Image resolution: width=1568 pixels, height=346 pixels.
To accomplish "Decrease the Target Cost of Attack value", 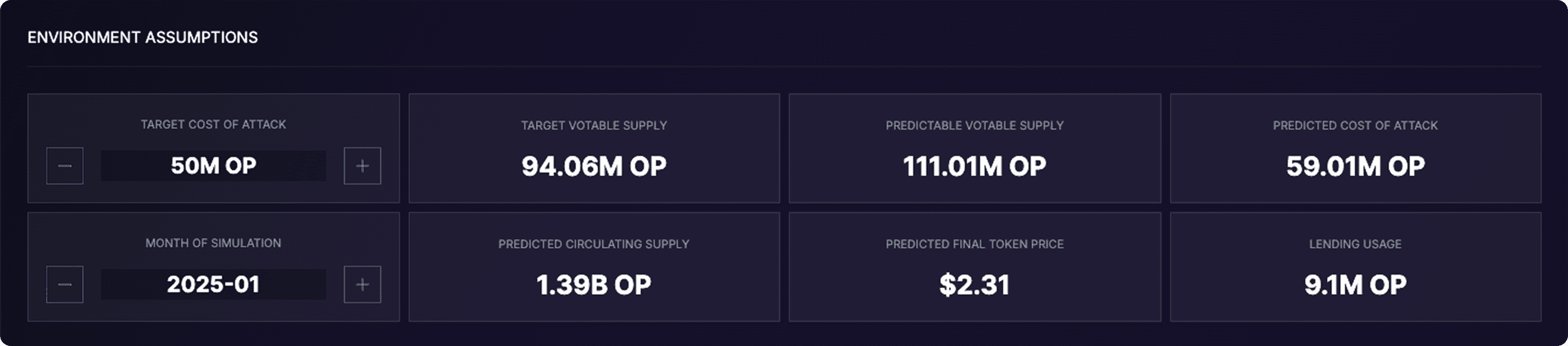I will [64, 165].
